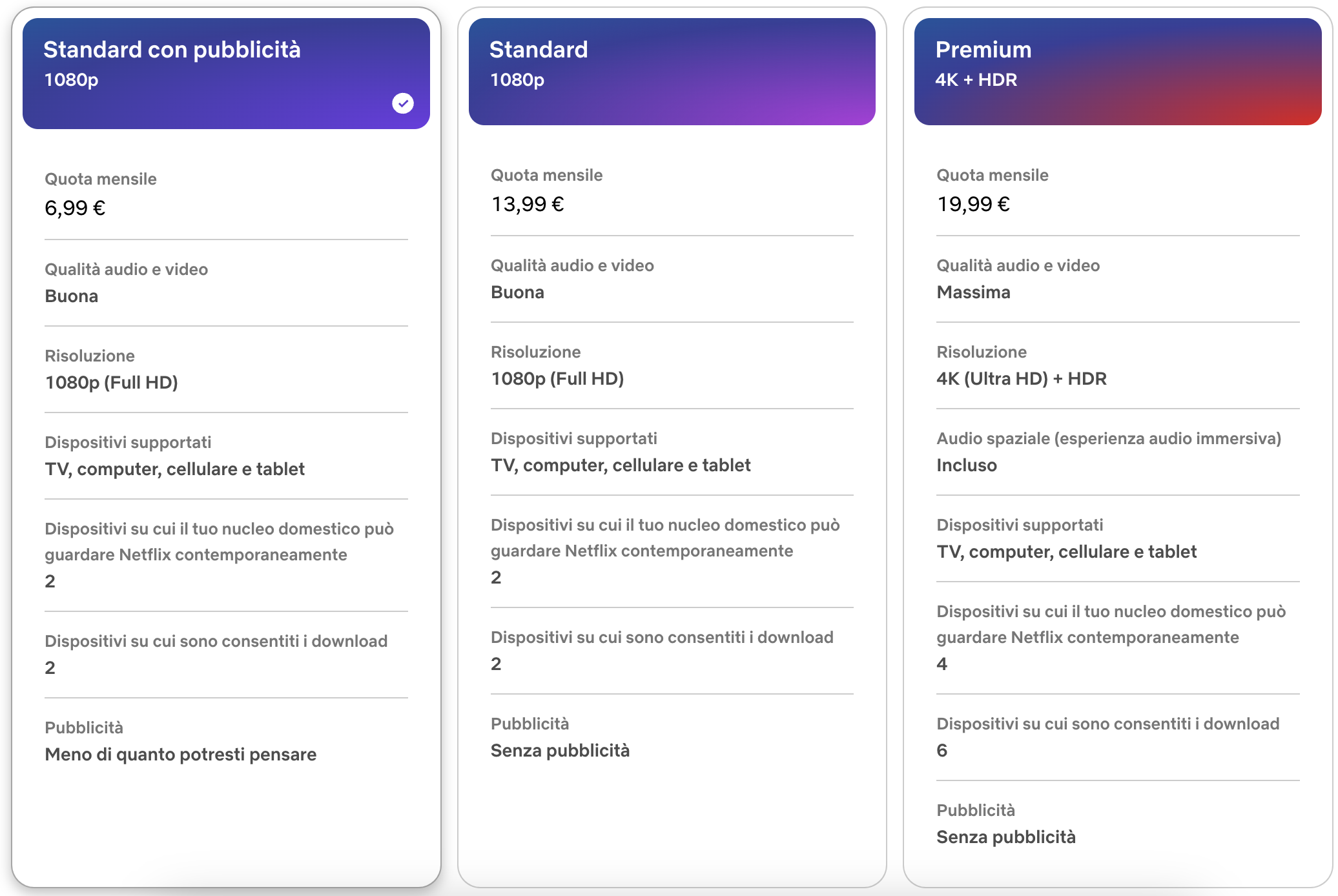Click "Senza pubblicità" in the Standard card

[x=560, y=751]
